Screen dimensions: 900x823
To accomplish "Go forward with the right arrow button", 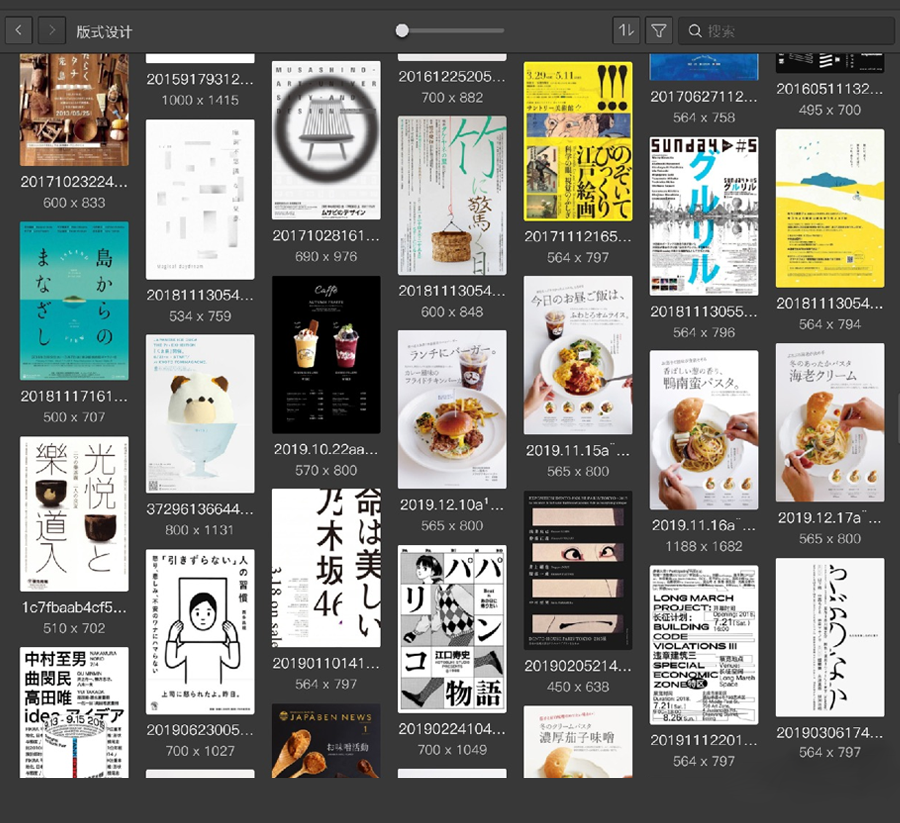I will click(52, 30).
